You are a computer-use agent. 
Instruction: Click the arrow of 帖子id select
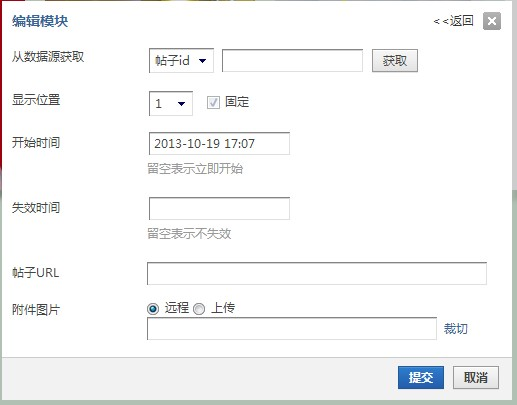(202, 61)
